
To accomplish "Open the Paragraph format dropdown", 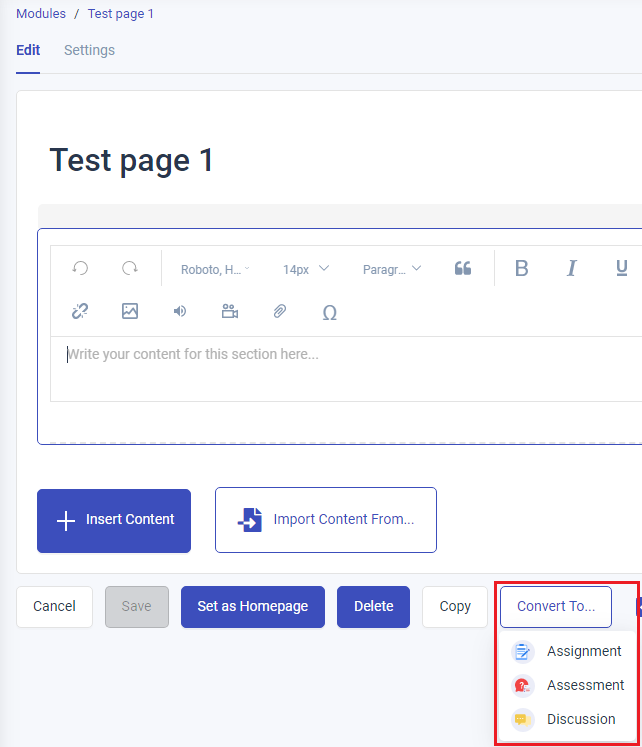I will coord(391,270).
